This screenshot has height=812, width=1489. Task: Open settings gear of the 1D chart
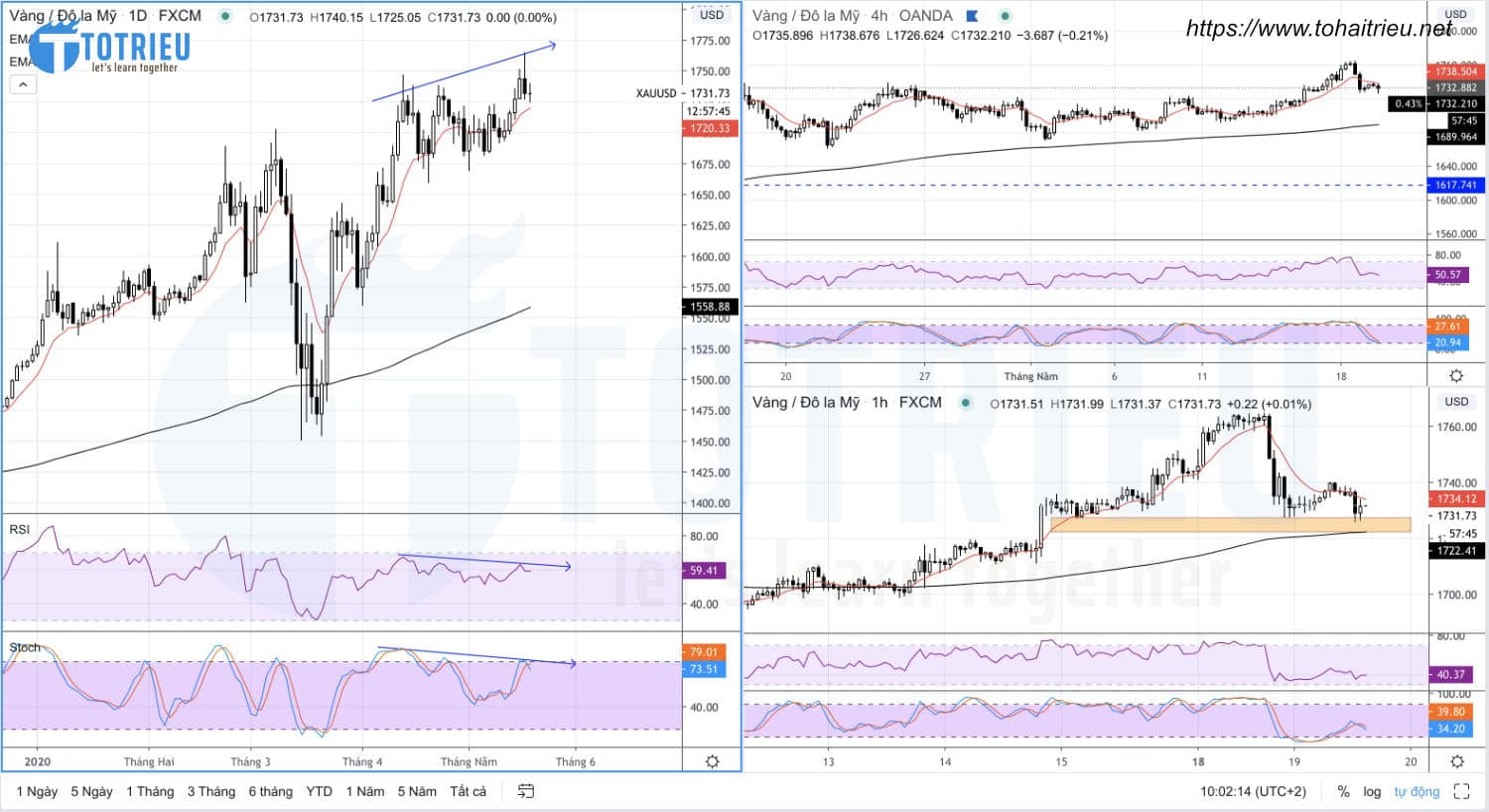pyautogui.click(x=712, y=761)
